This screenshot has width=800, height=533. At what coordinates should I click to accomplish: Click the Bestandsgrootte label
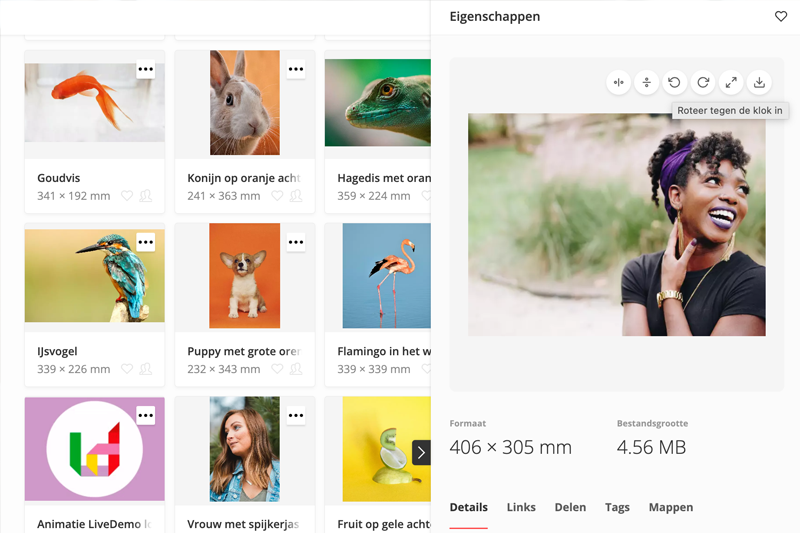point(652,423)
